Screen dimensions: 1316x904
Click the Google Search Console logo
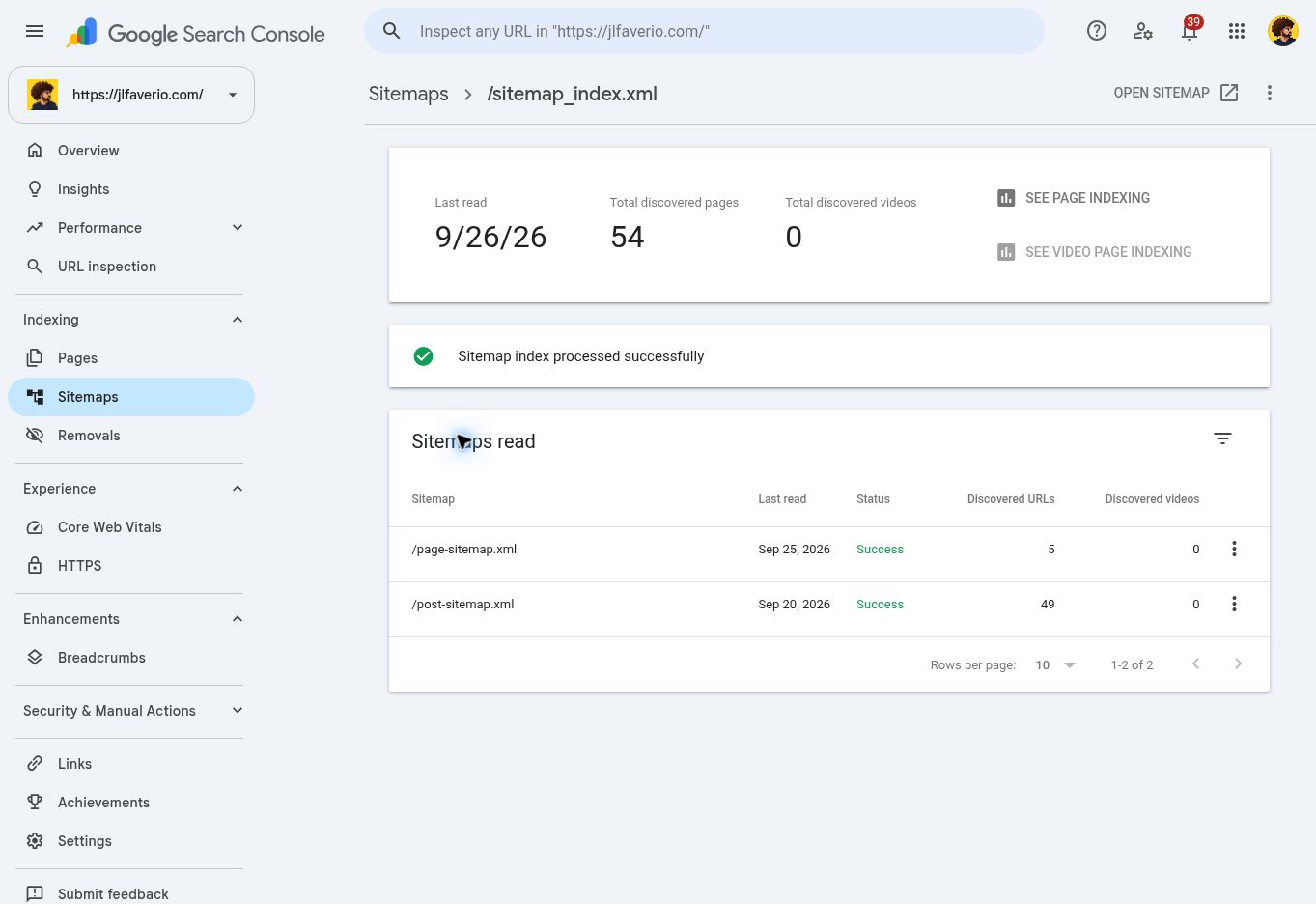pyautogui.click(x=196, y=33)
